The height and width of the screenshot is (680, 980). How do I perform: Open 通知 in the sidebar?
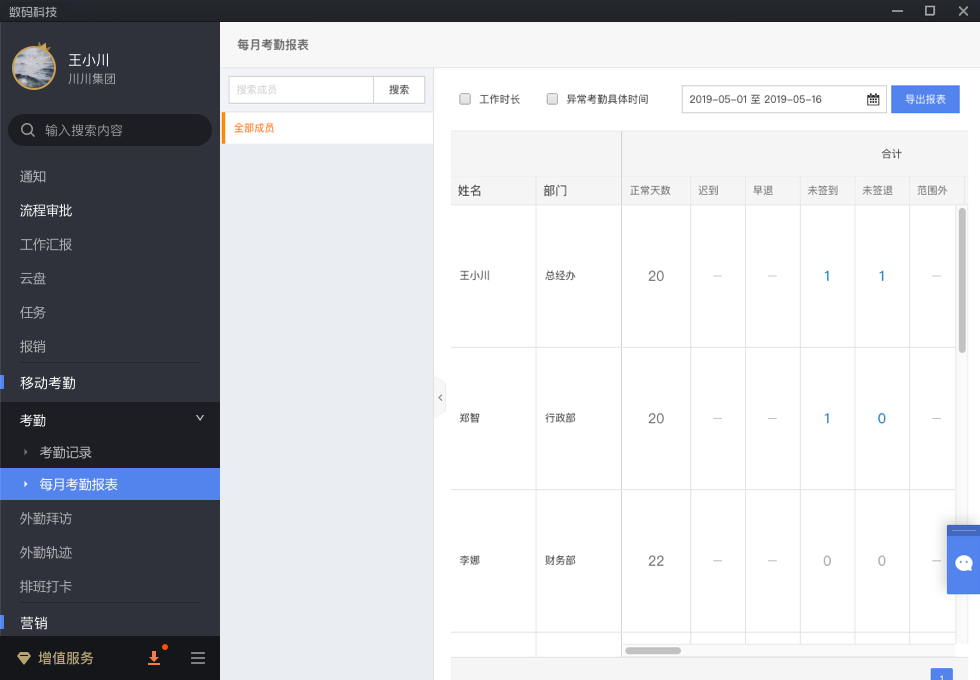[32, 177]
